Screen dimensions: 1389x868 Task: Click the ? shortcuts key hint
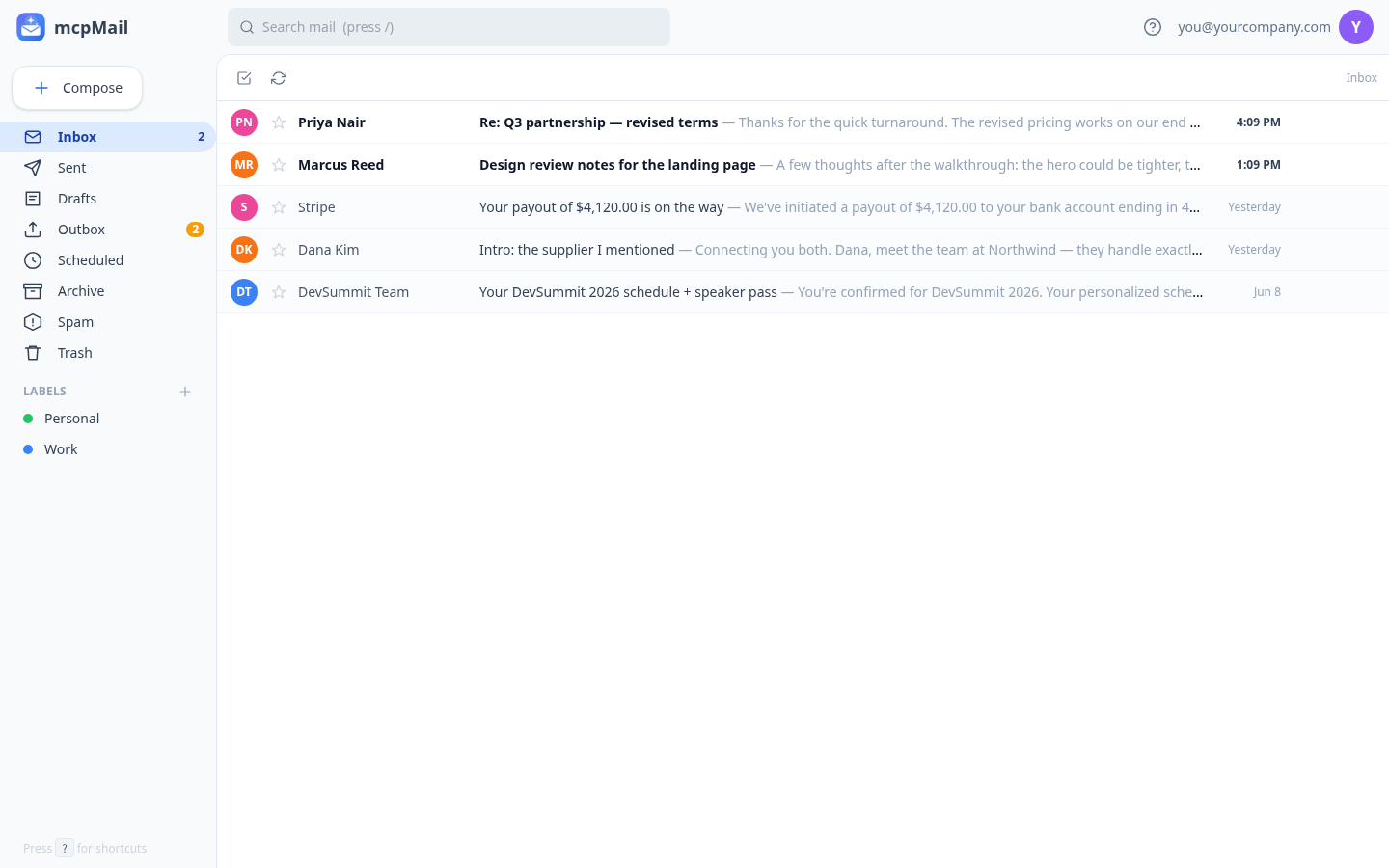coord(65,849)
